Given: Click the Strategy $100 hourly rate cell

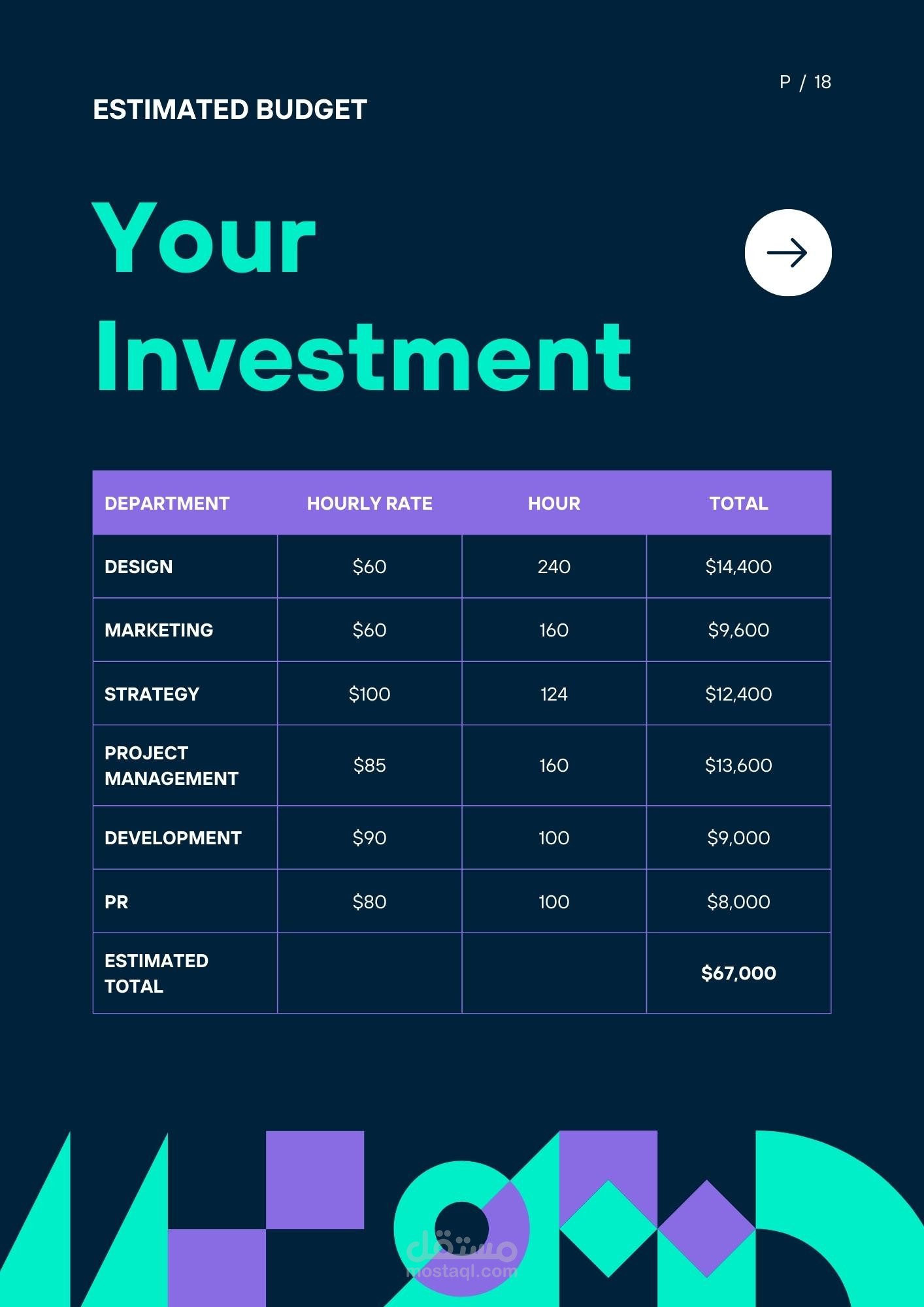Looking at the screenshot, I should pyautogui.click(x=370, y=694).
